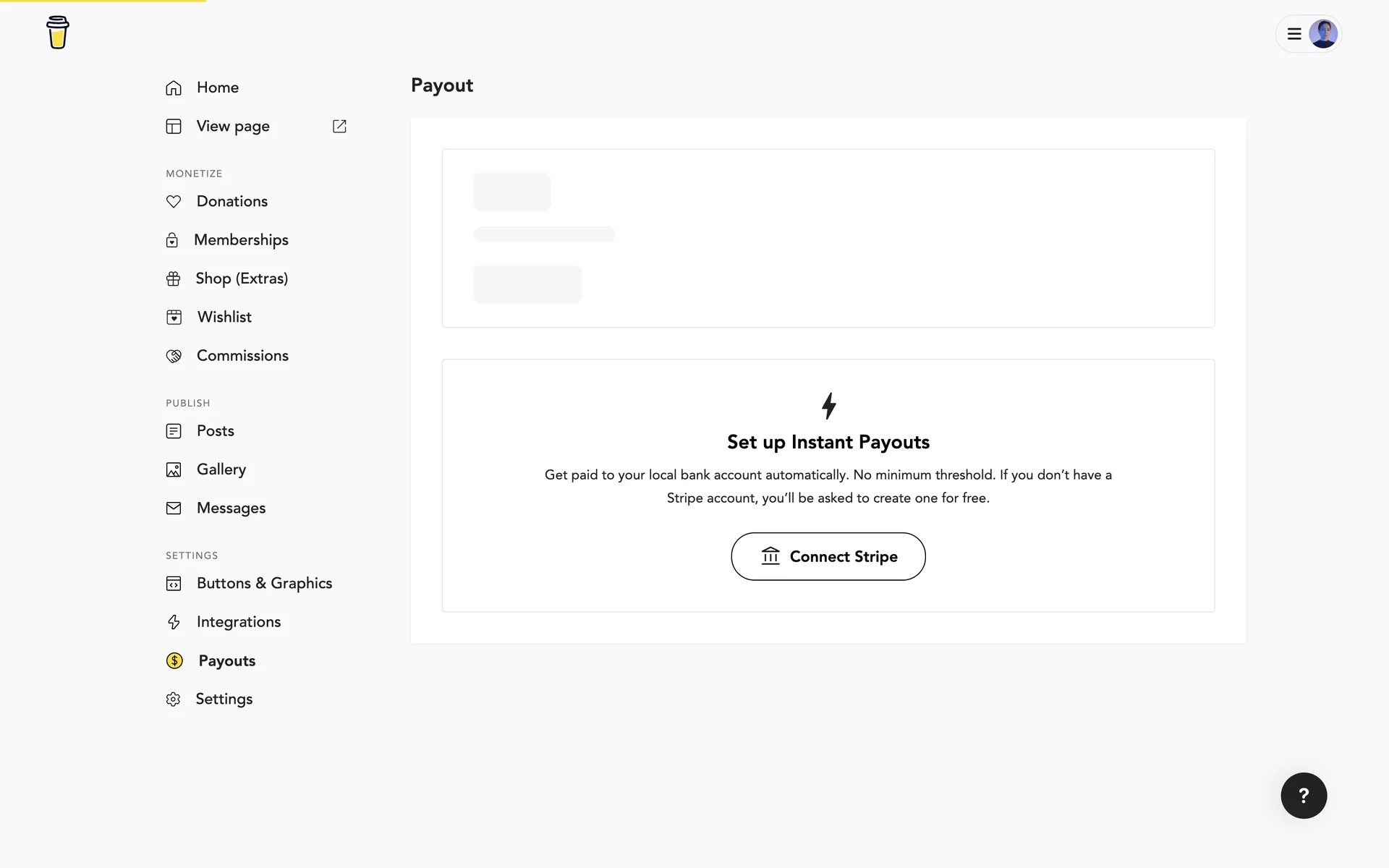Click the user profile avatar
This screenshot has width=1389, height=868.
coord(1323,34)
